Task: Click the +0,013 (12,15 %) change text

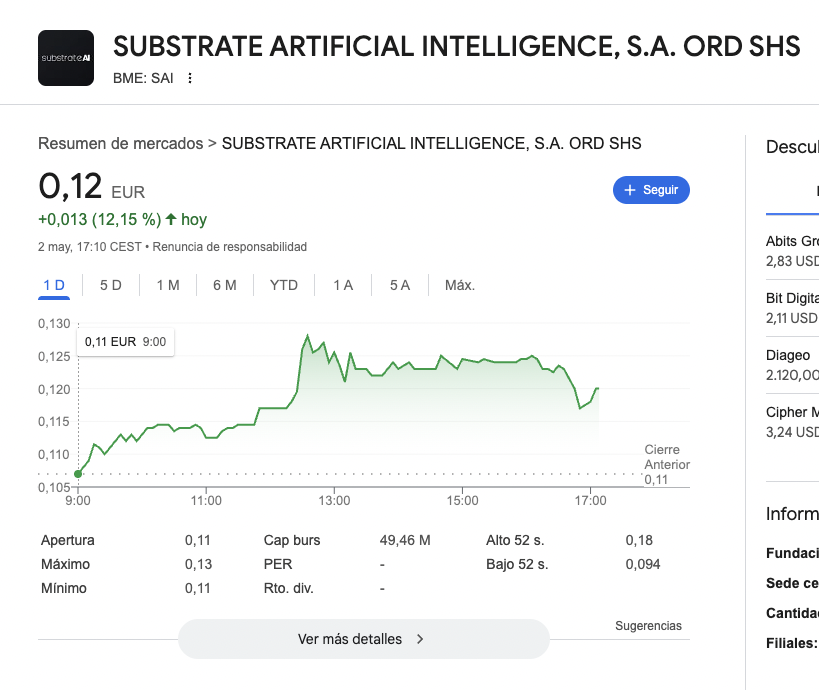Action: pos(99,219)
